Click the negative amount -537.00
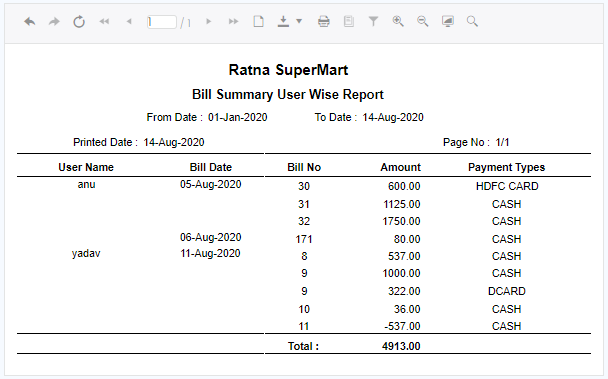This screenshot has width=608, height=379. [402, 326]
